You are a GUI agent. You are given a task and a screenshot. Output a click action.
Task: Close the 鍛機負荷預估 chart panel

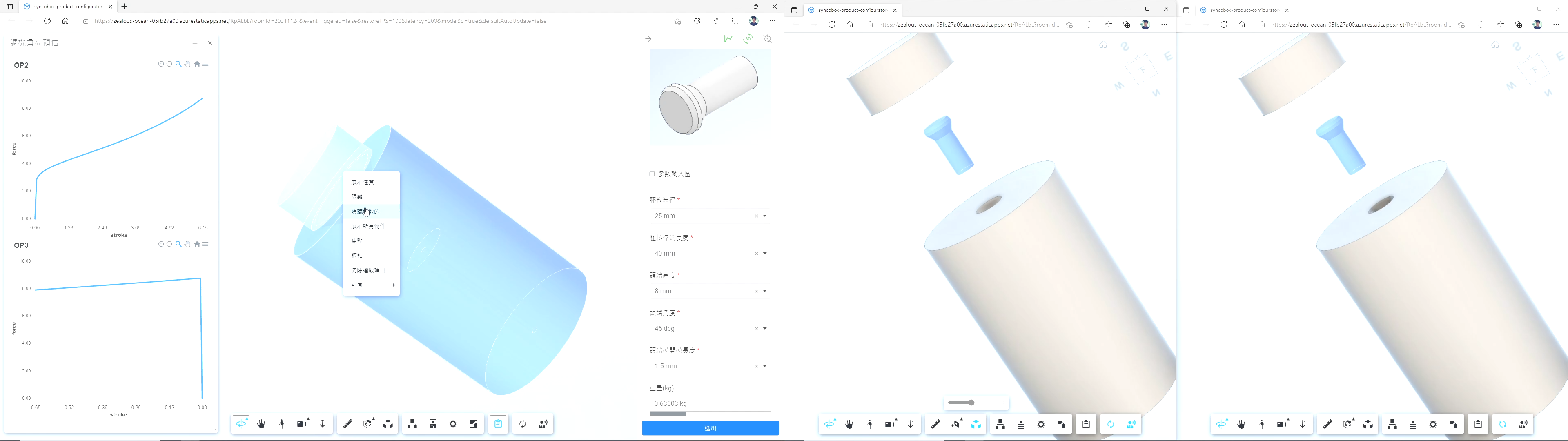pos(210,43)
